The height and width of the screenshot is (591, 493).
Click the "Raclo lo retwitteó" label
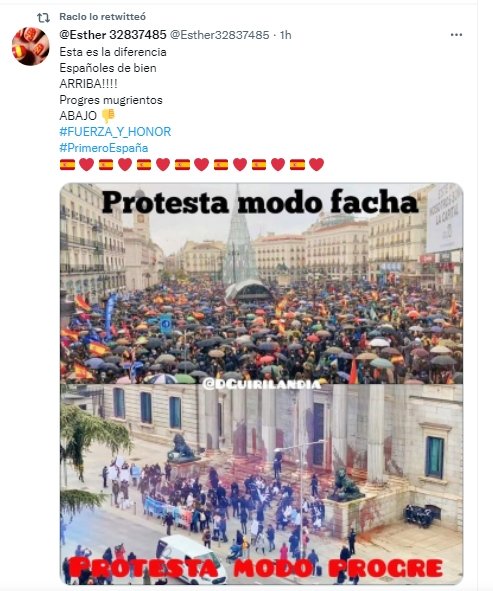click(x=103, y=17)
